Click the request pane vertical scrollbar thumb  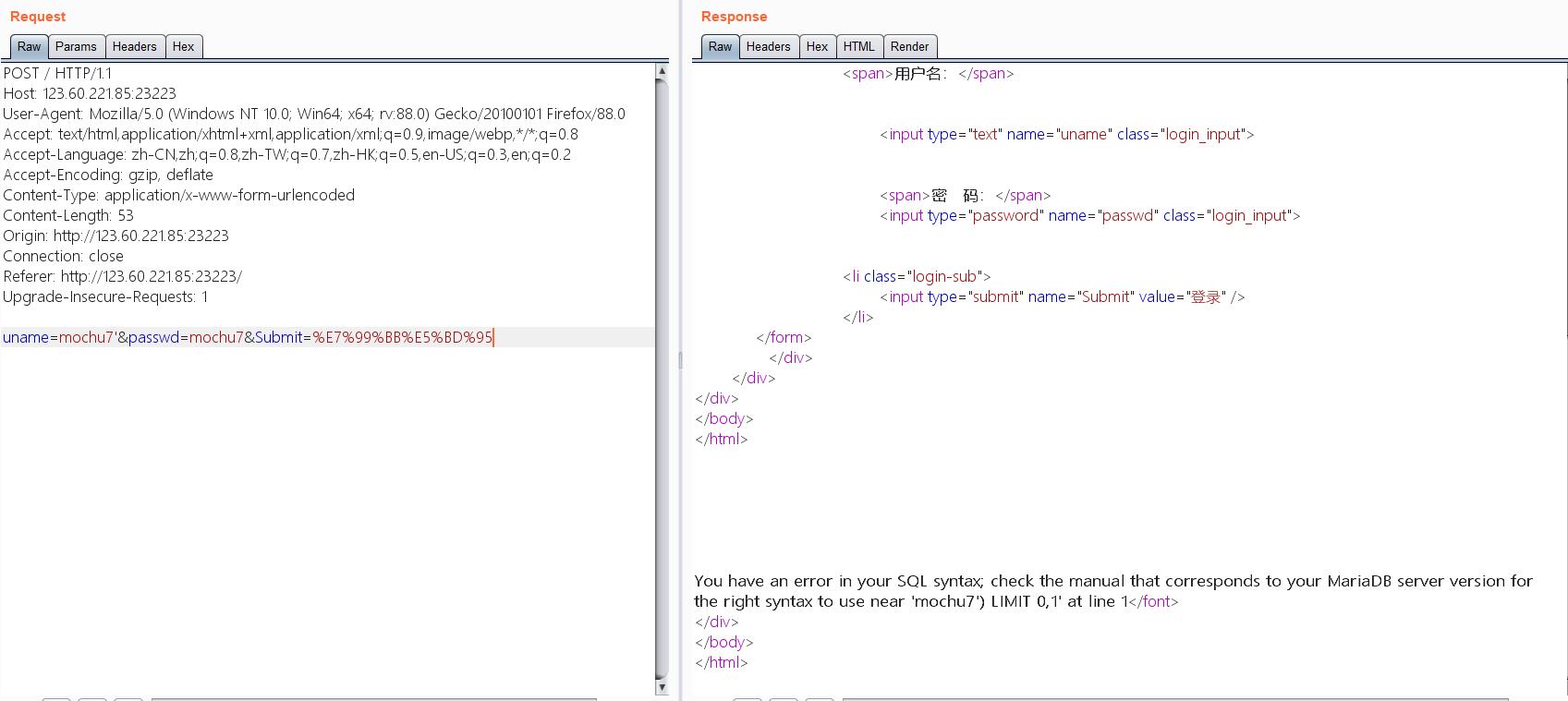pos(662,379)
